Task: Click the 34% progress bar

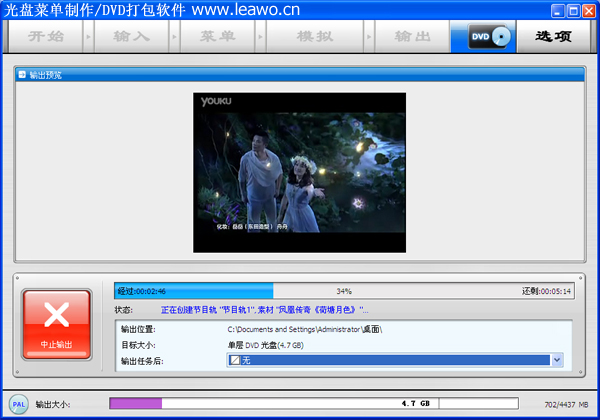Action: 344,291
